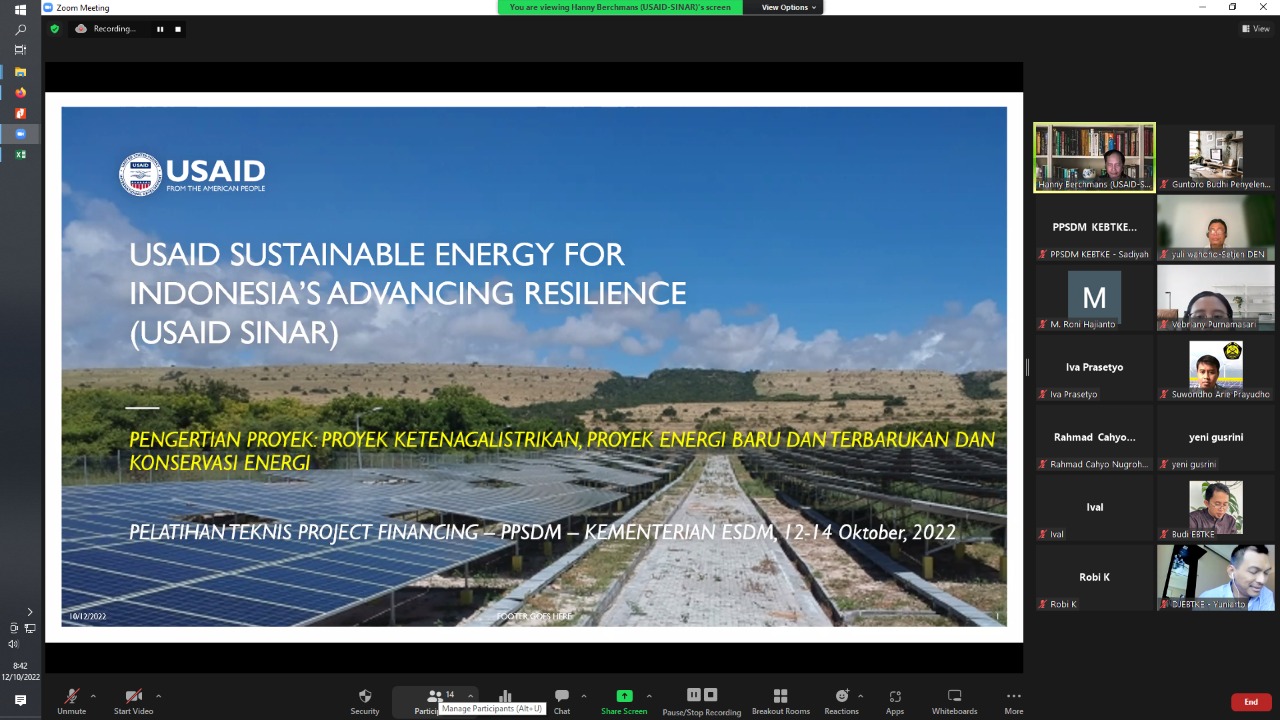1280x720 pixels.
Task: Click the green encryption shield icon
Action: pyautogui.click(x=55, y=29)
